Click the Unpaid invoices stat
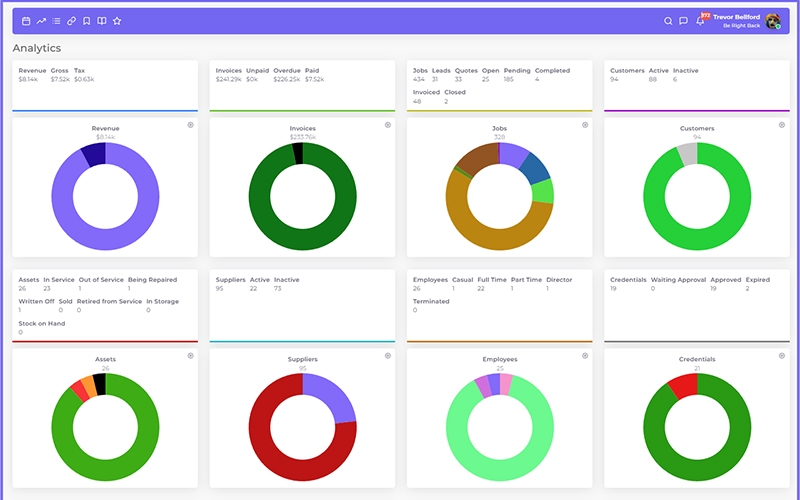The height and width of the screenshot is (500, 800). click(258, 75)
